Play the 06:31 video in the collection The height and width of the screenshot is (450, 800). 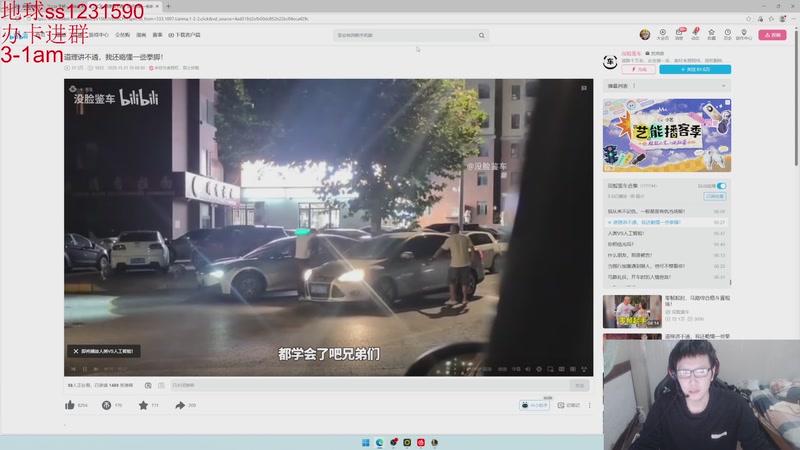point(667,277)
